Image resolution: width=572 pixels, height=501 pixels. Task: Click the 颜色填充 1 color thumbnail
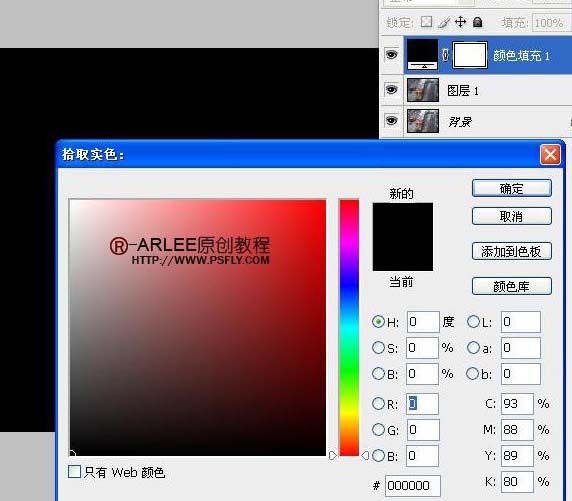tap(422, 55)
